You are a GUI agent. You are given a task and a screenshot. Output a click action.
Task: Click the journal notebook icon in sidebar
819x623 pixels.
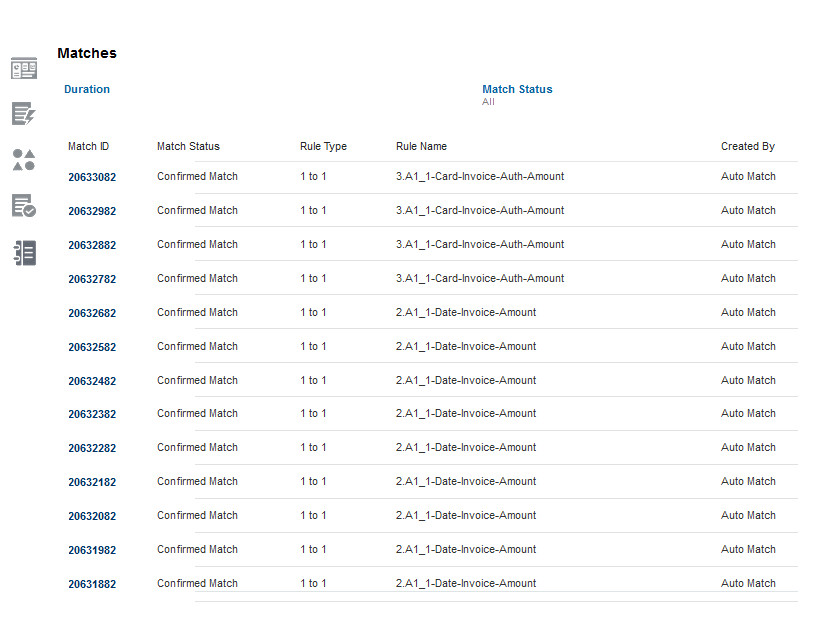[x=24, y=252]
